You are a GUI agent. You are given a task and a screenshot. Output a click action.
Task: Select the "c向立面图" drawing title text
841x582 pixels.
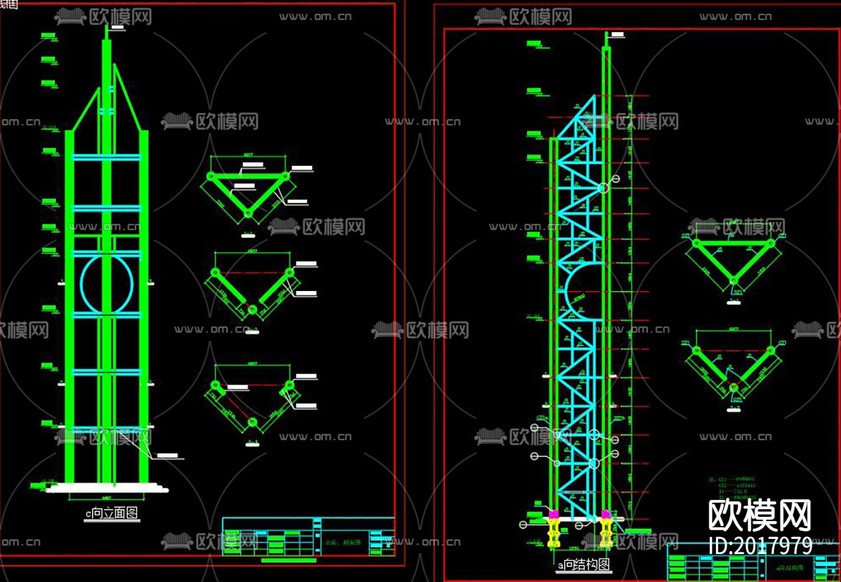point(113,513)
